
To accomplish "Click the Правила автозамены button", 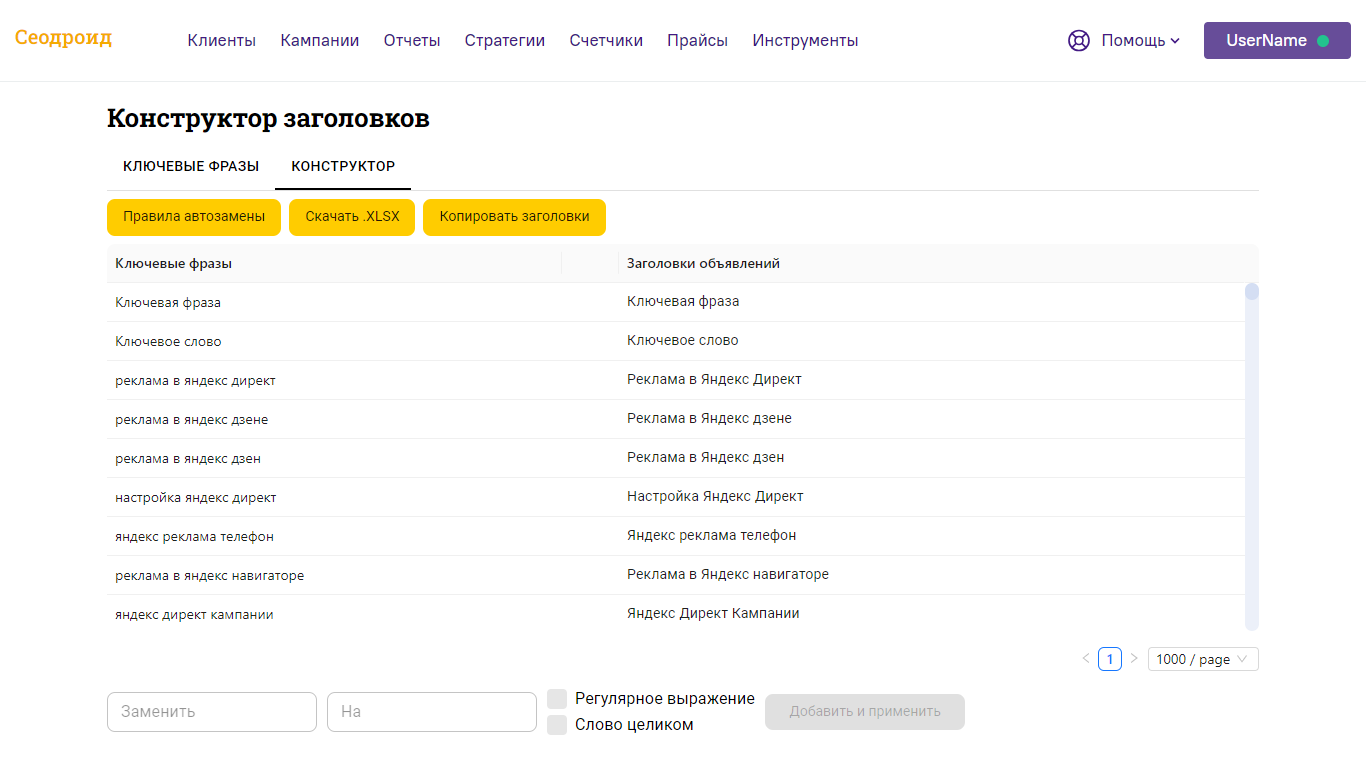I will pos(194,217).
